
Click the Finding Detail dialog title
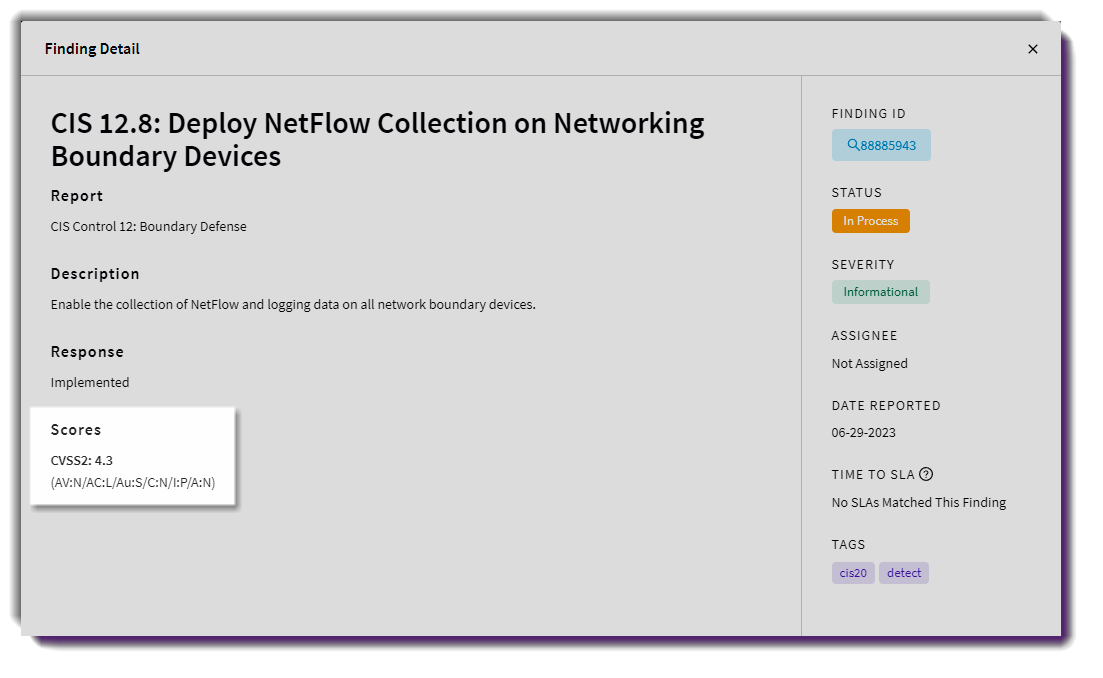point(92,49)
